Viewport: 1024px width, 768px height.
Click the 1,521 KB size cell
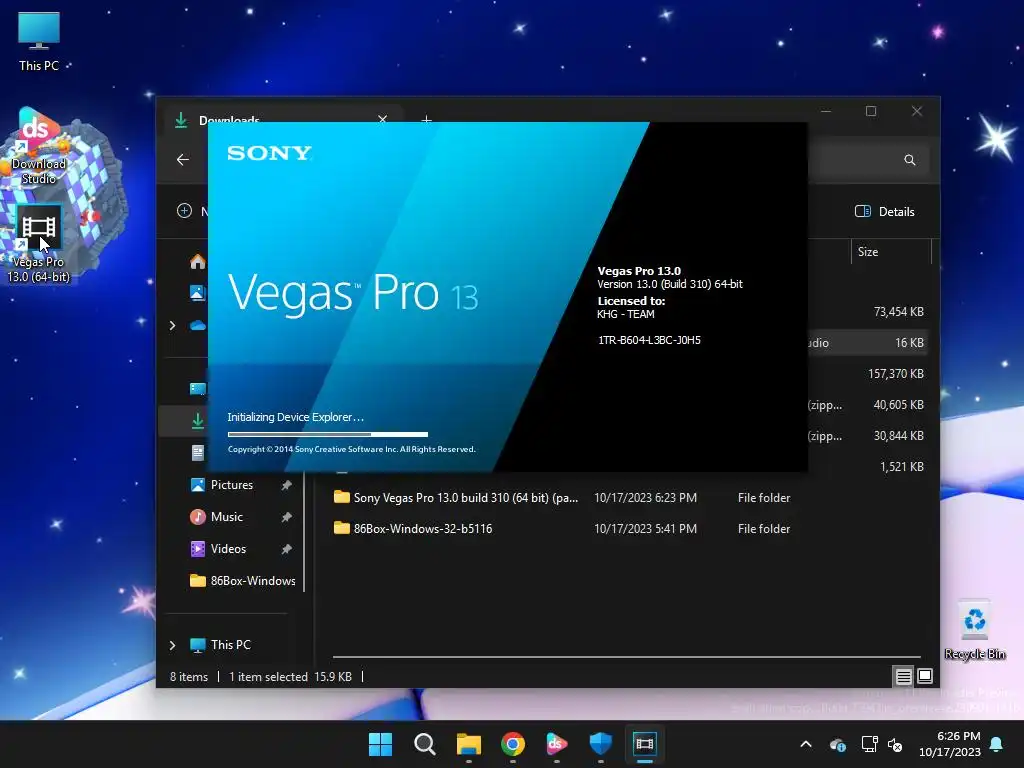point(902,466)
